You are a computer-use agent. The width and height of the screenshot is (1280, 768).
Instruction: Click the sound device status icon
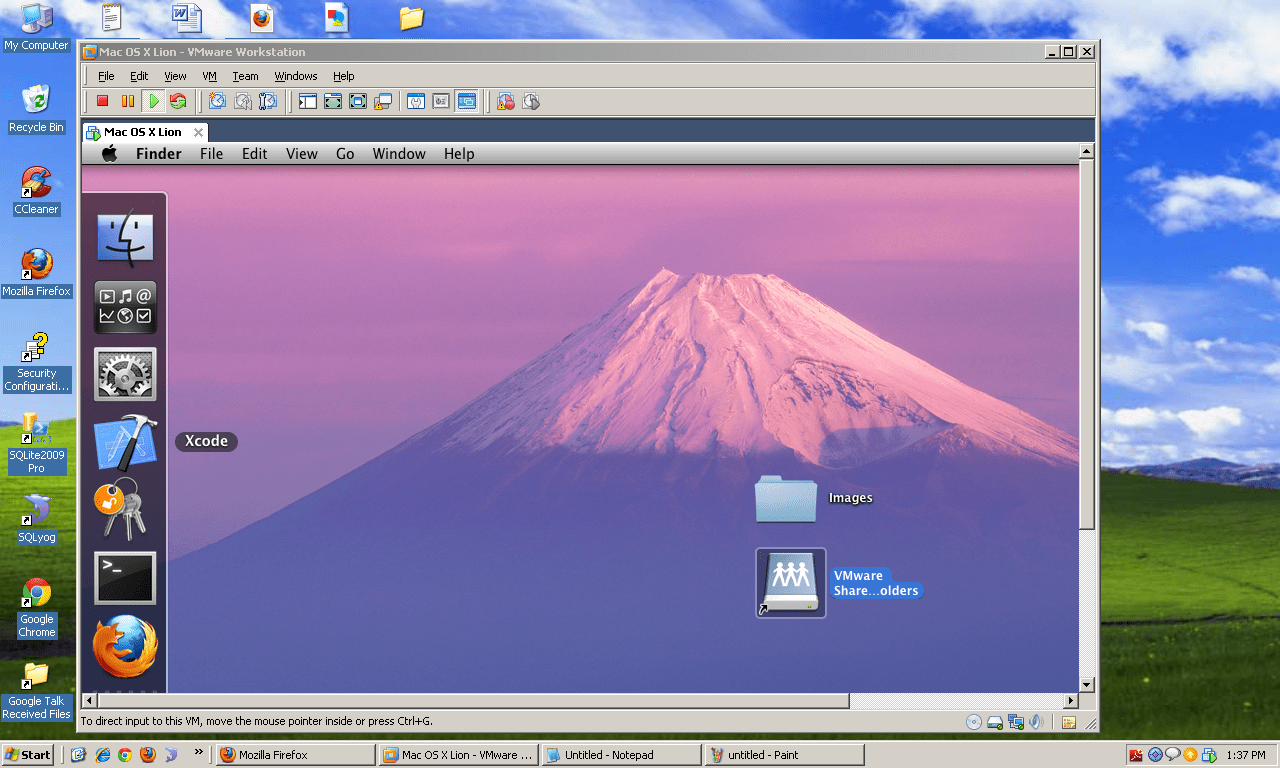coord(1037,722)
